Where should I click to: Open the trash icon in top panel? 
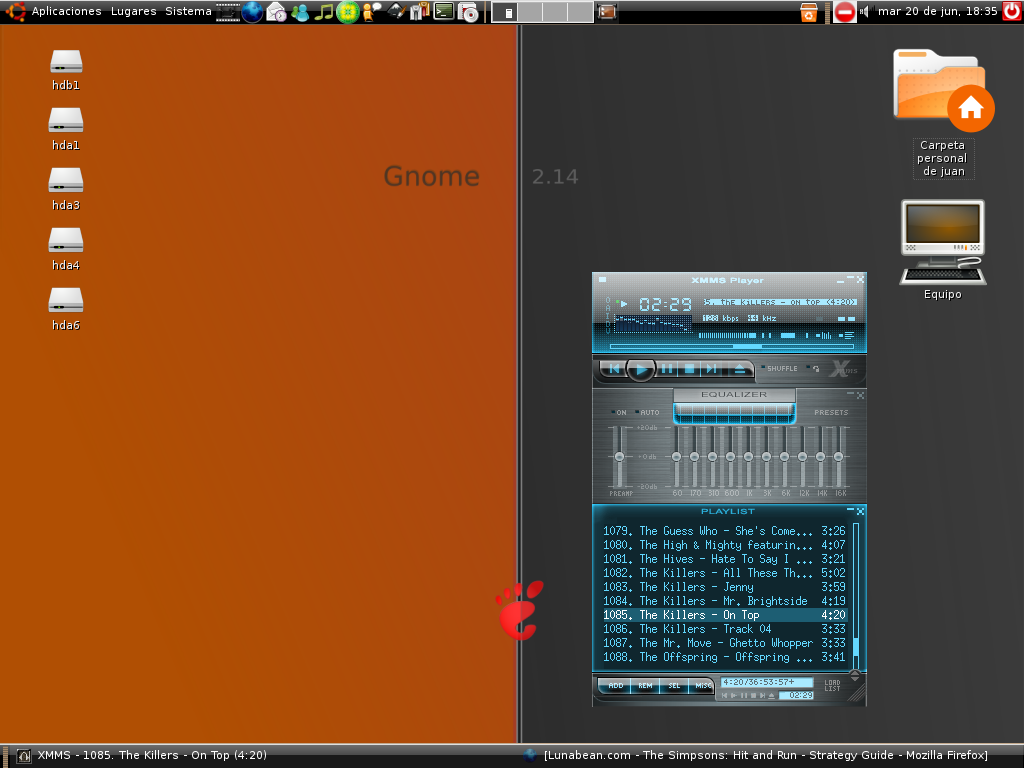pos(808,12)
